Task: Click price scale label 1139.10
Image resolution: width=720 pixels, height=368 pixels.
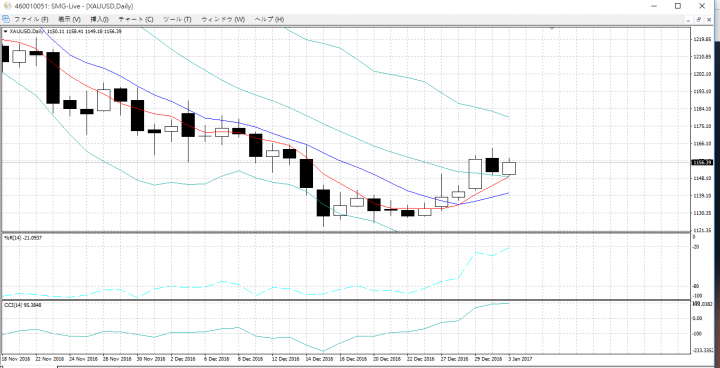Action: [703, 196]
